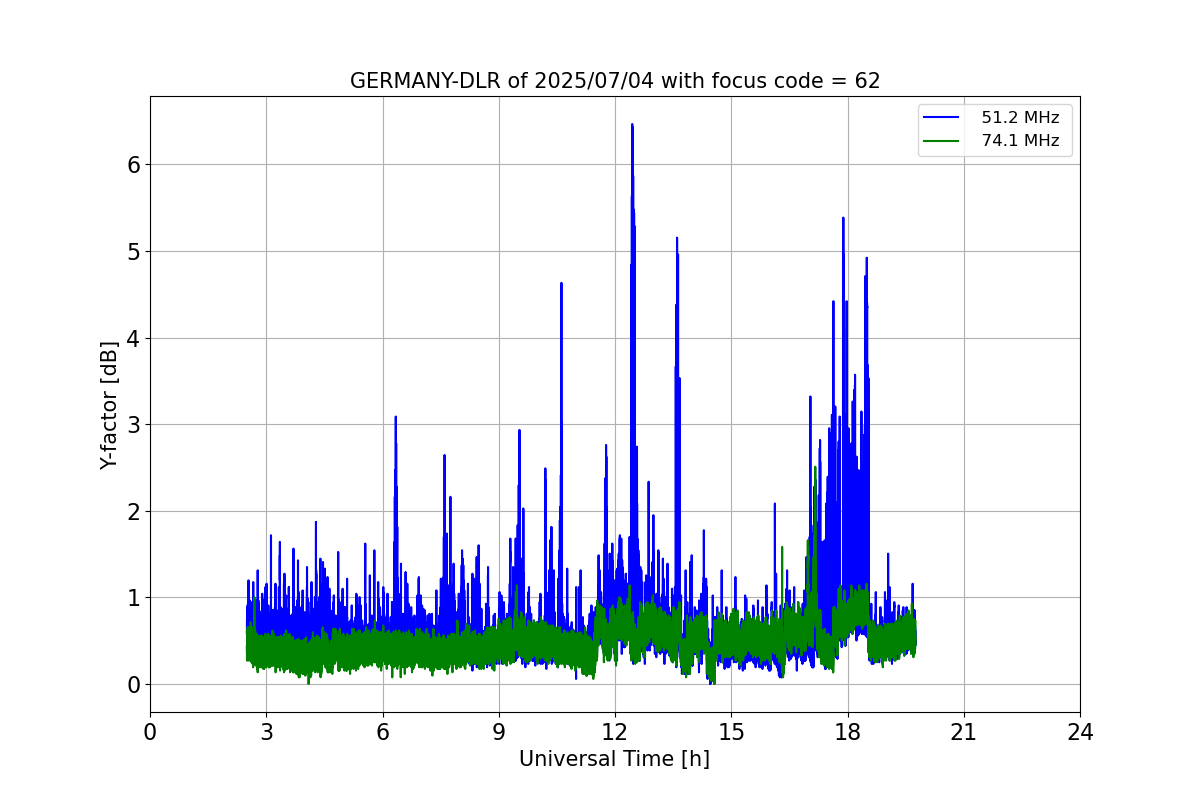Click x-axis tick label '21'
Screen dimensions: 1200x800
[964, 732]
